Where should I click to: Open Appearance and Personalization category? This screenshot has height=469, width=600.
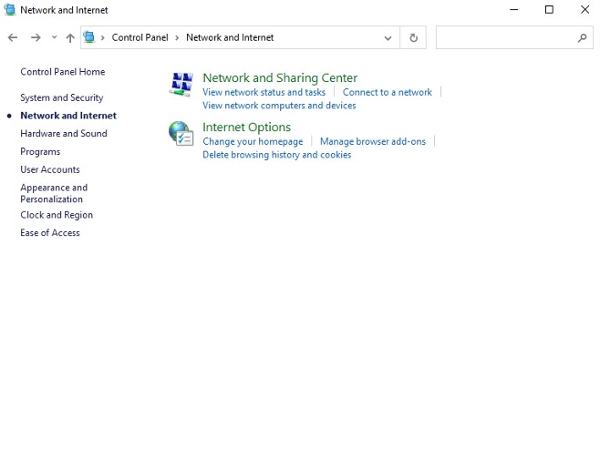(54, 193)
